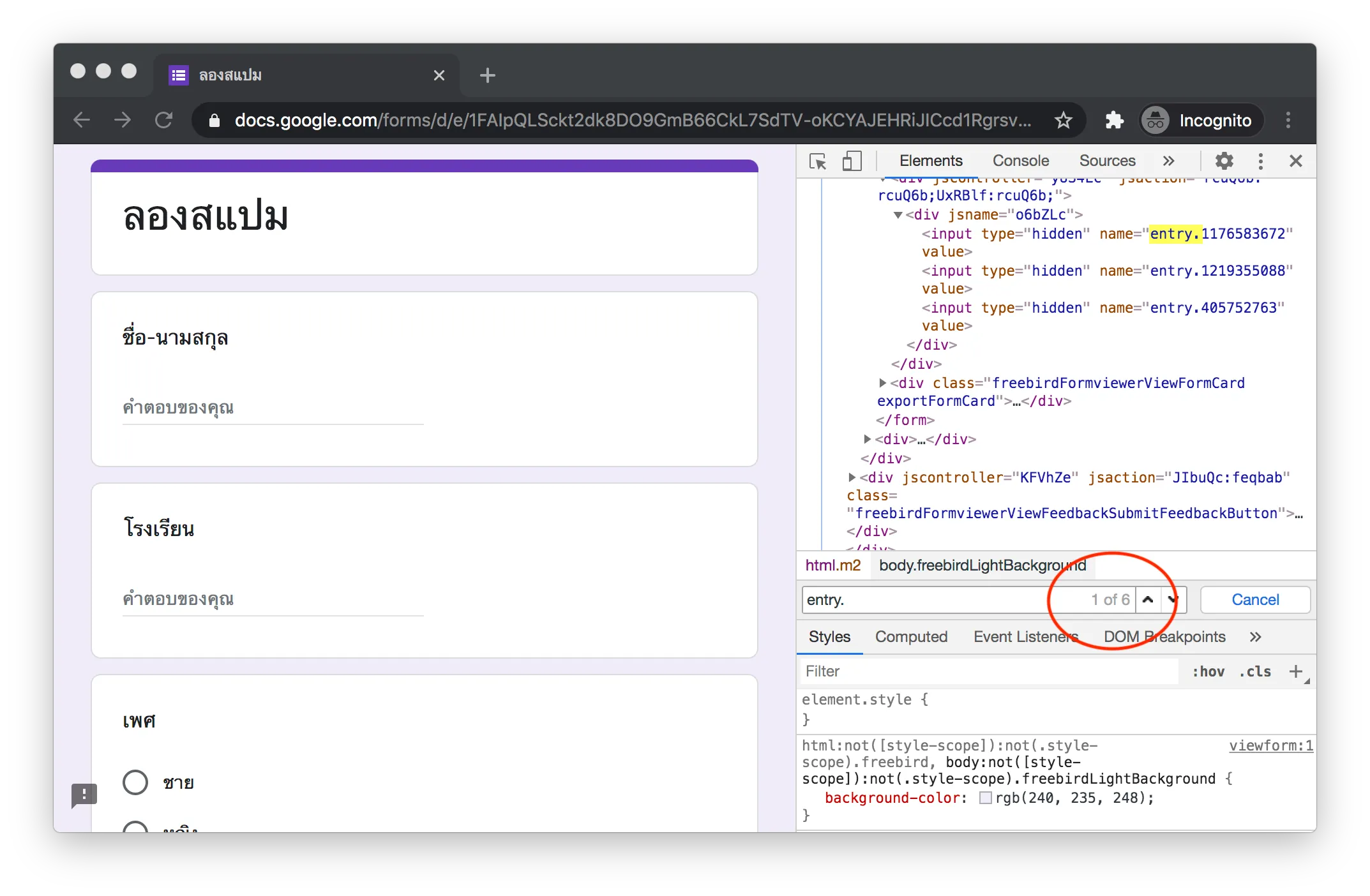Switch to the Console tab
The image size is (1370, 896).
(x=1020, y=161)
